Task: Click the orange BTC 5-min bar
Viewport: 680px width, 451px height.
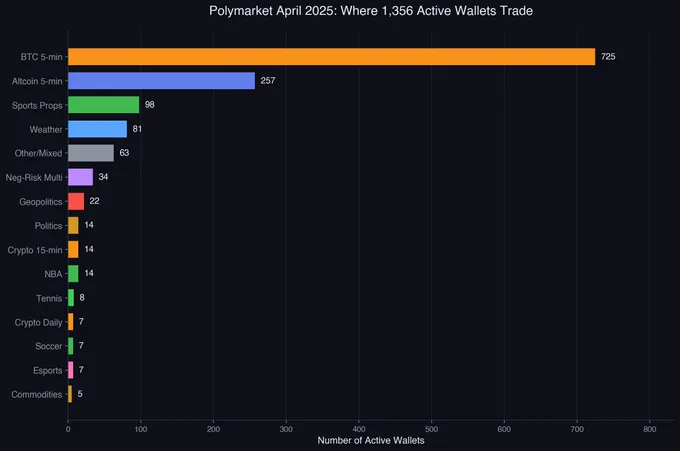Action: click(331, 57)
